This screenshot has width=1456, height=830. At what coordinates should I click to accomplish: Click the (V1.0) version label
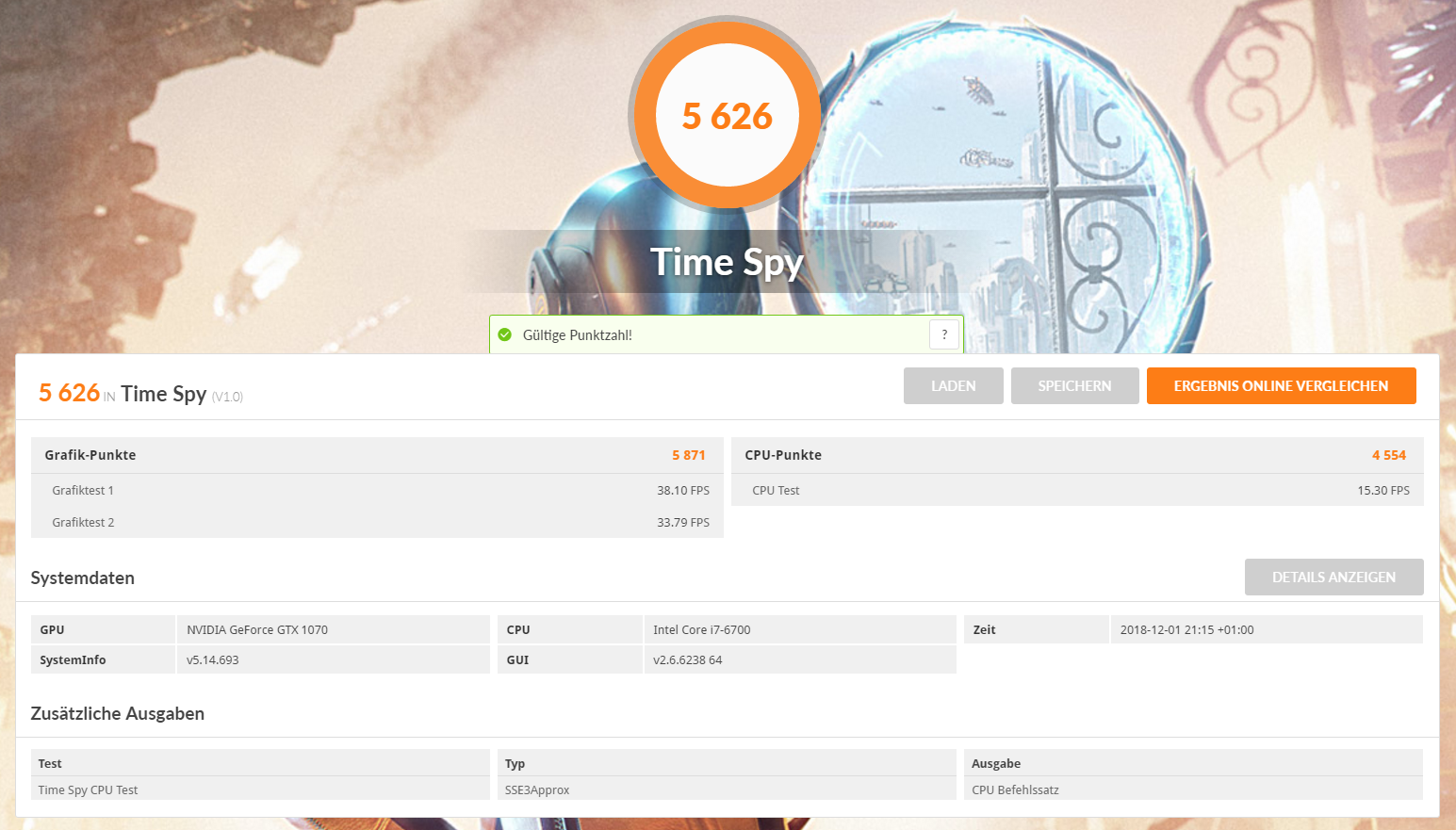(227, 397)
